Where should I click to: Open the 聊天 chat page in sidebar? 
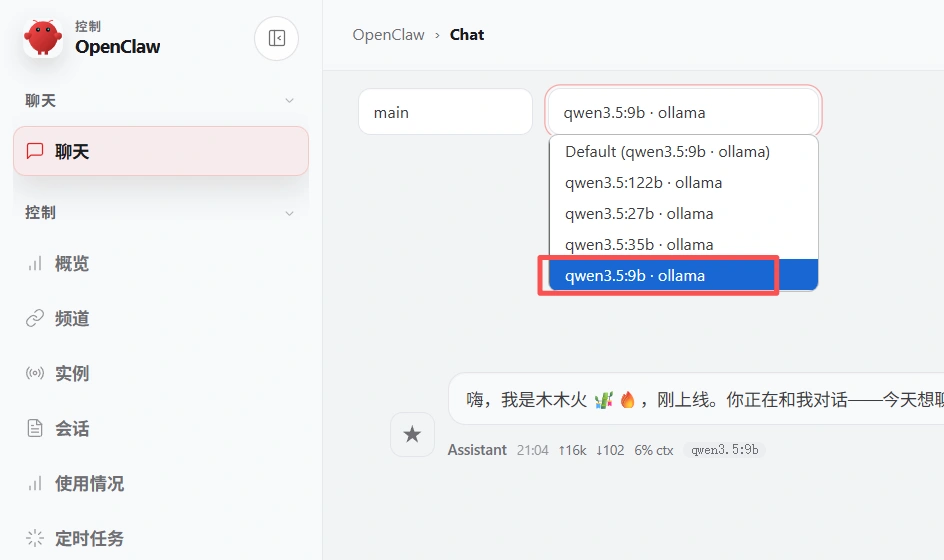point(161,151)
